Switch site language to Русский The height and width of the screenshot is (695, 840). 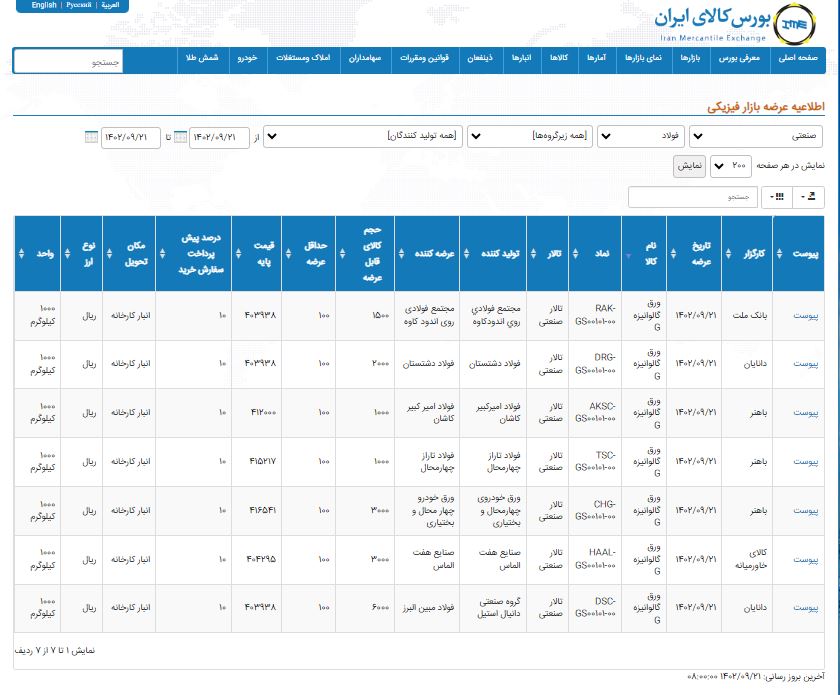tap(79, 5)
